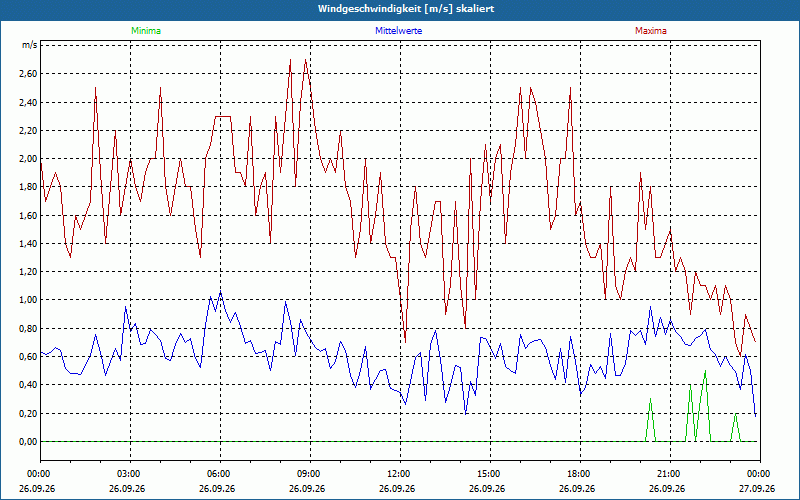The height and width of the screenshot is (500, 800).
Task: Click the chart title 'Windgeschwindigkeit [m/s] skaliert'
Action: 406,9
